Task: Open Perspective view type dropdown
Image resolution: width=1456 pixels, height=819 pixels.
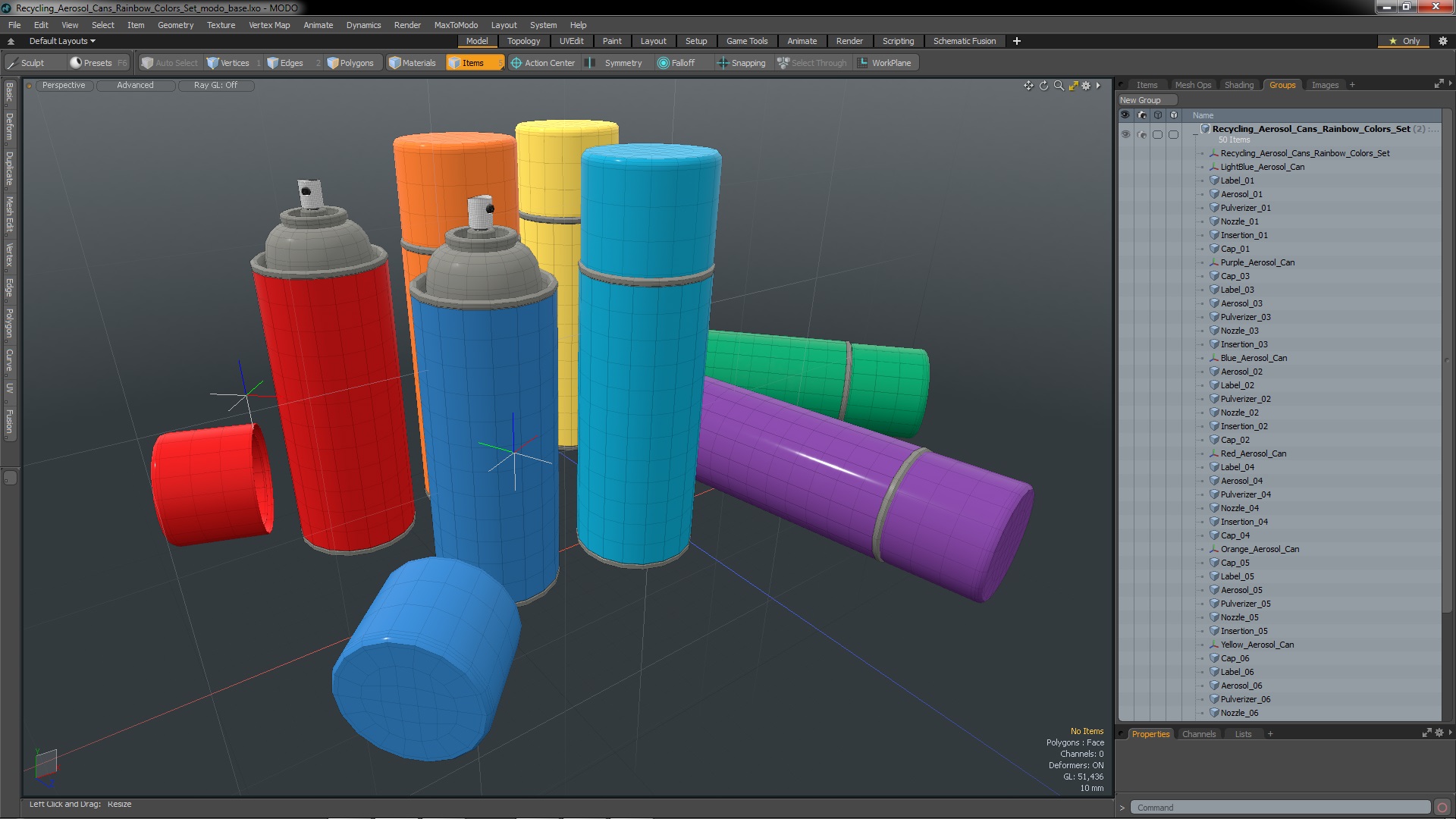Action: [x=64, y=85]
